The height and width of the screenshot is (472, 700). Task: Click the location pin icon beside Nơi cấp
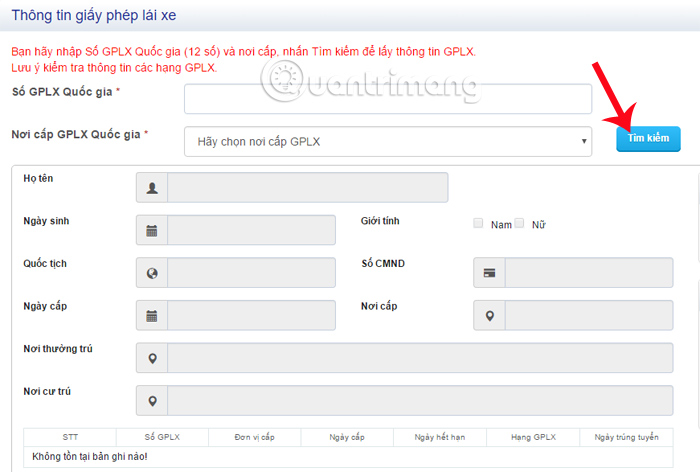(x=489, y=316)
